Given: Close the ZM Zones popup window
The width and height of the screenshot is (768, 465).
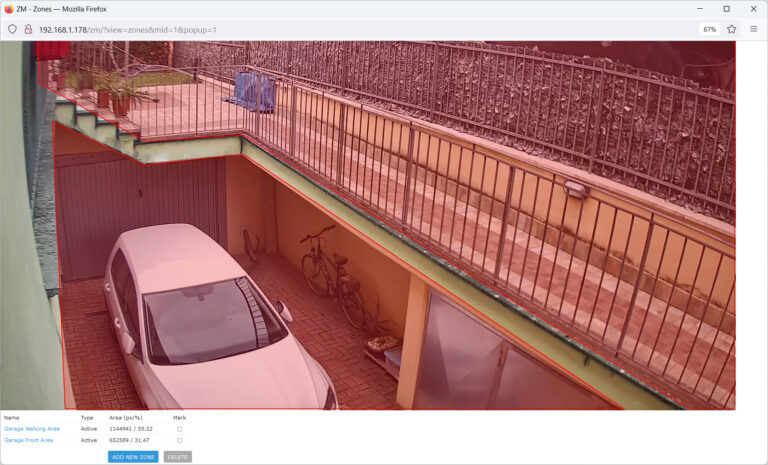Looking at the screenshot, I should coord(753,8).
